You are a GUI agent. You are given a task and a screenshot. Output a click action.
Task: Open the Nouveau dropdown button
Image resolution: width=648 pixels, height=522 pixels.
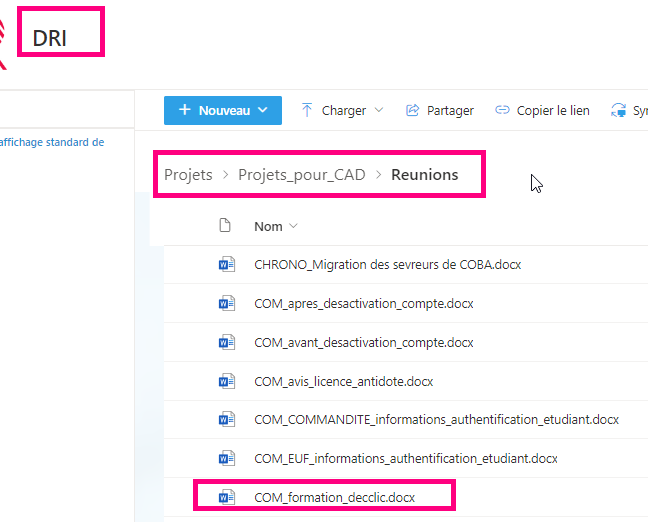coord(223,111)
